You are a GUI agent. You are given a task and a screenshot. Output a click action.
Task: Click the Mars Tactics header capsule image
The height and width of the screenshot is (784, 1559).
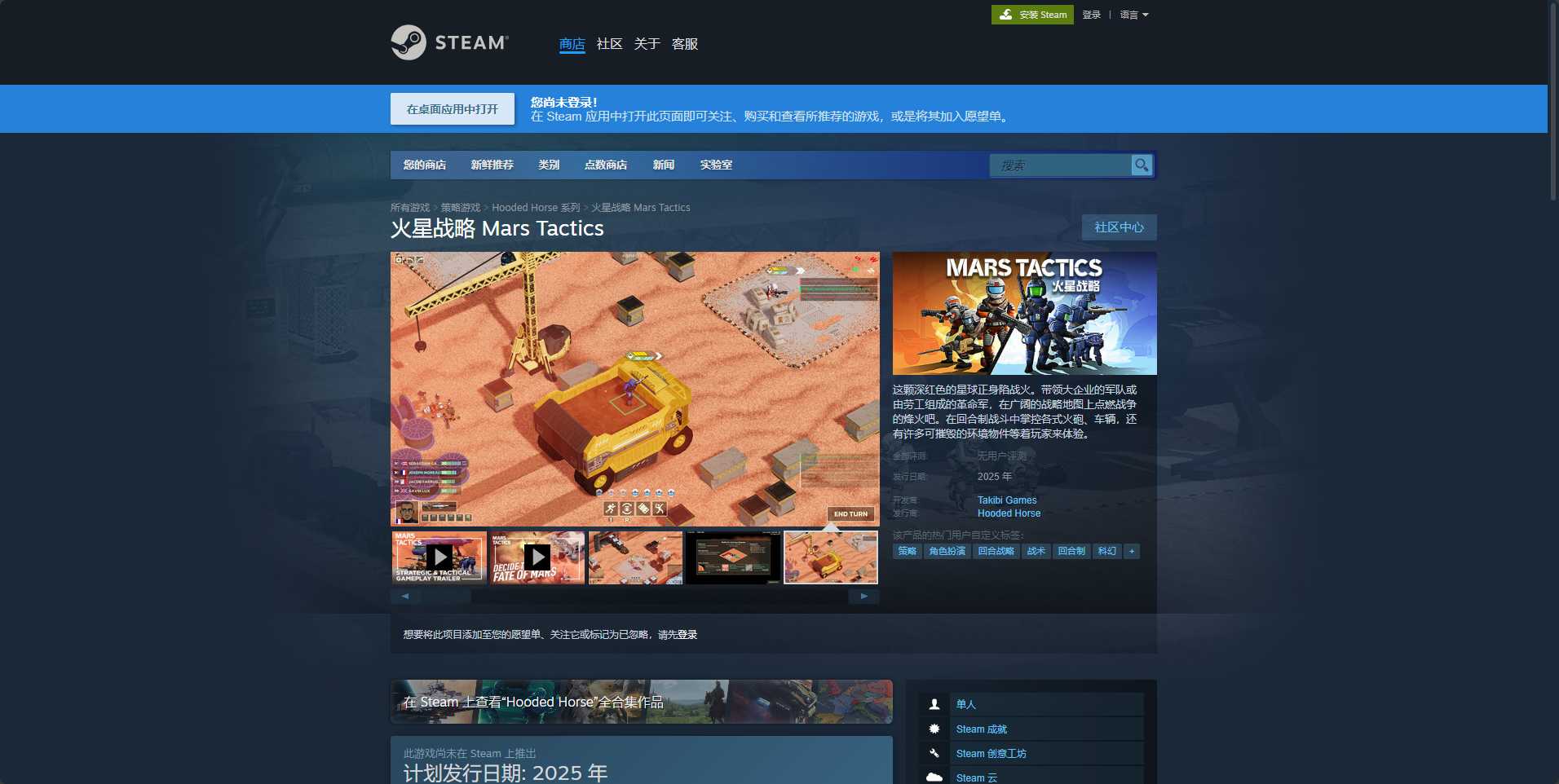coord(1025,314)
